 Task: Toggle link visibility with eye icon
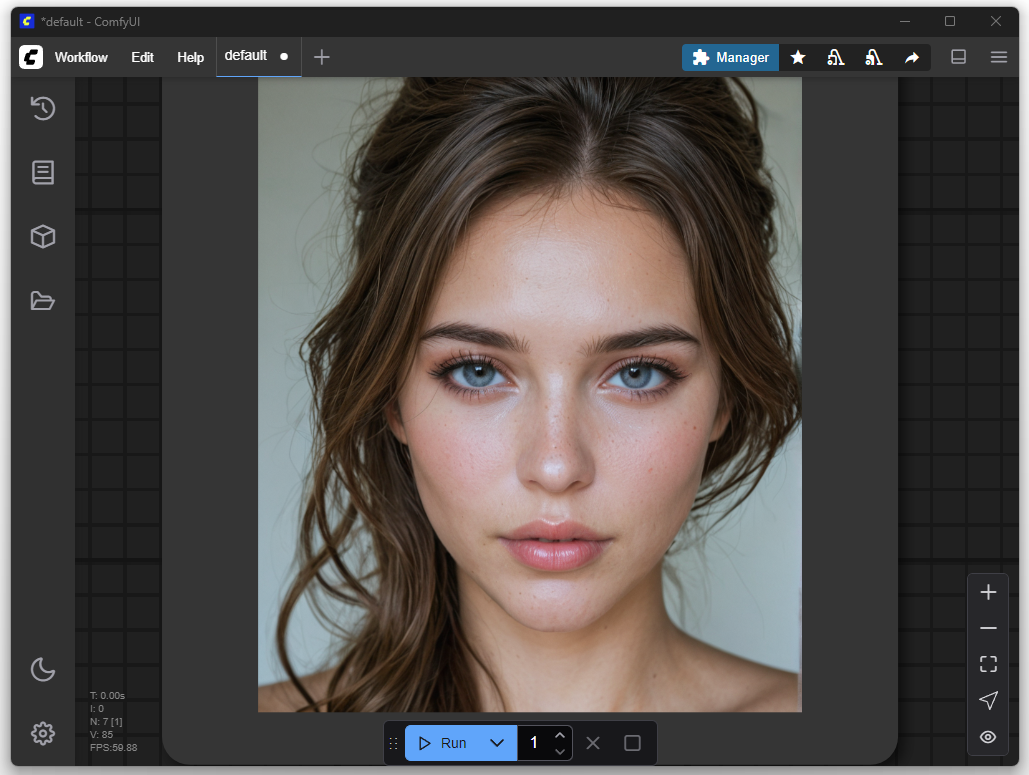988,737
